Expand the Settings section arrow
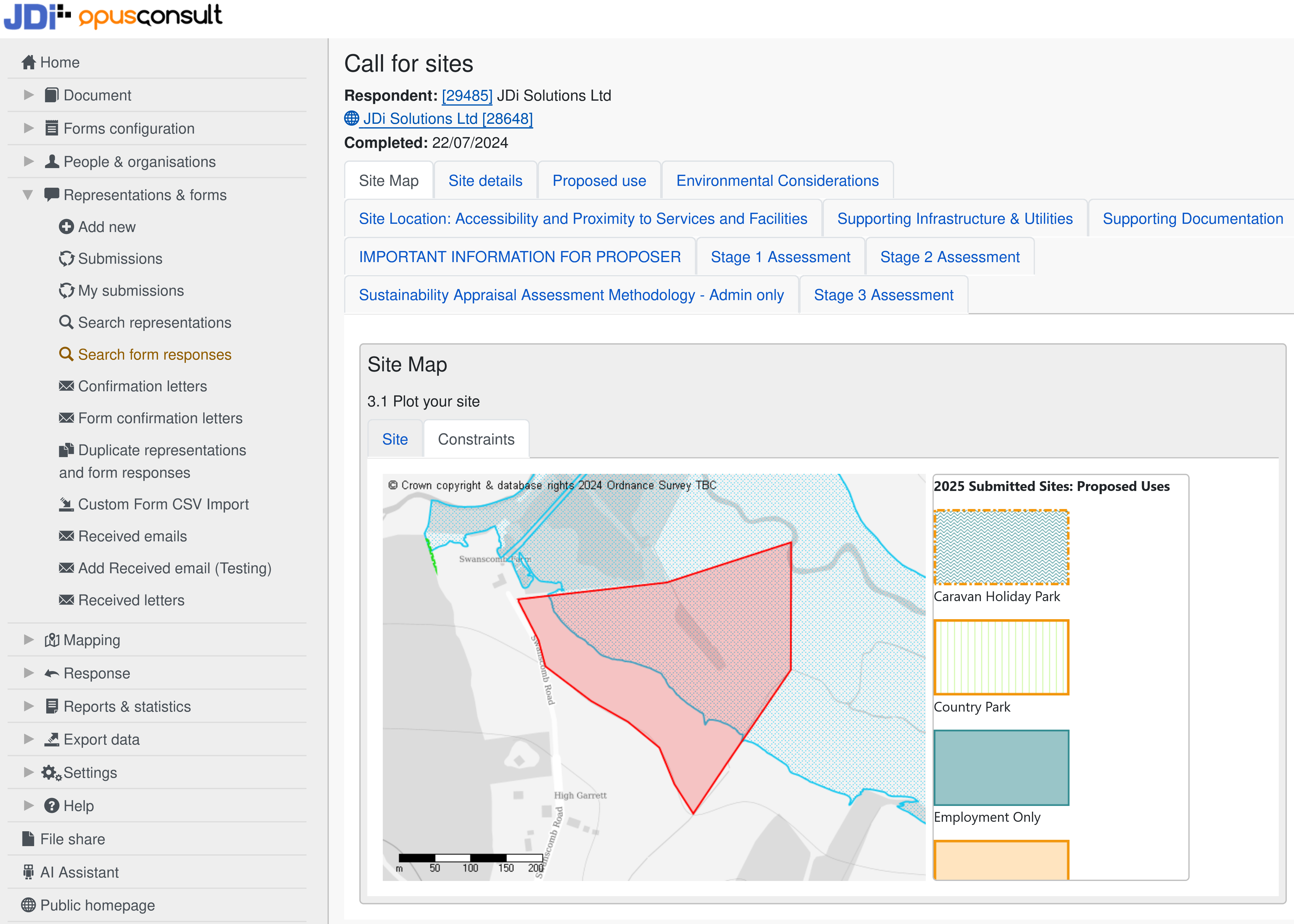This screenshot has width=1294, height=924. pyautogui.click(x=28, y=773)
